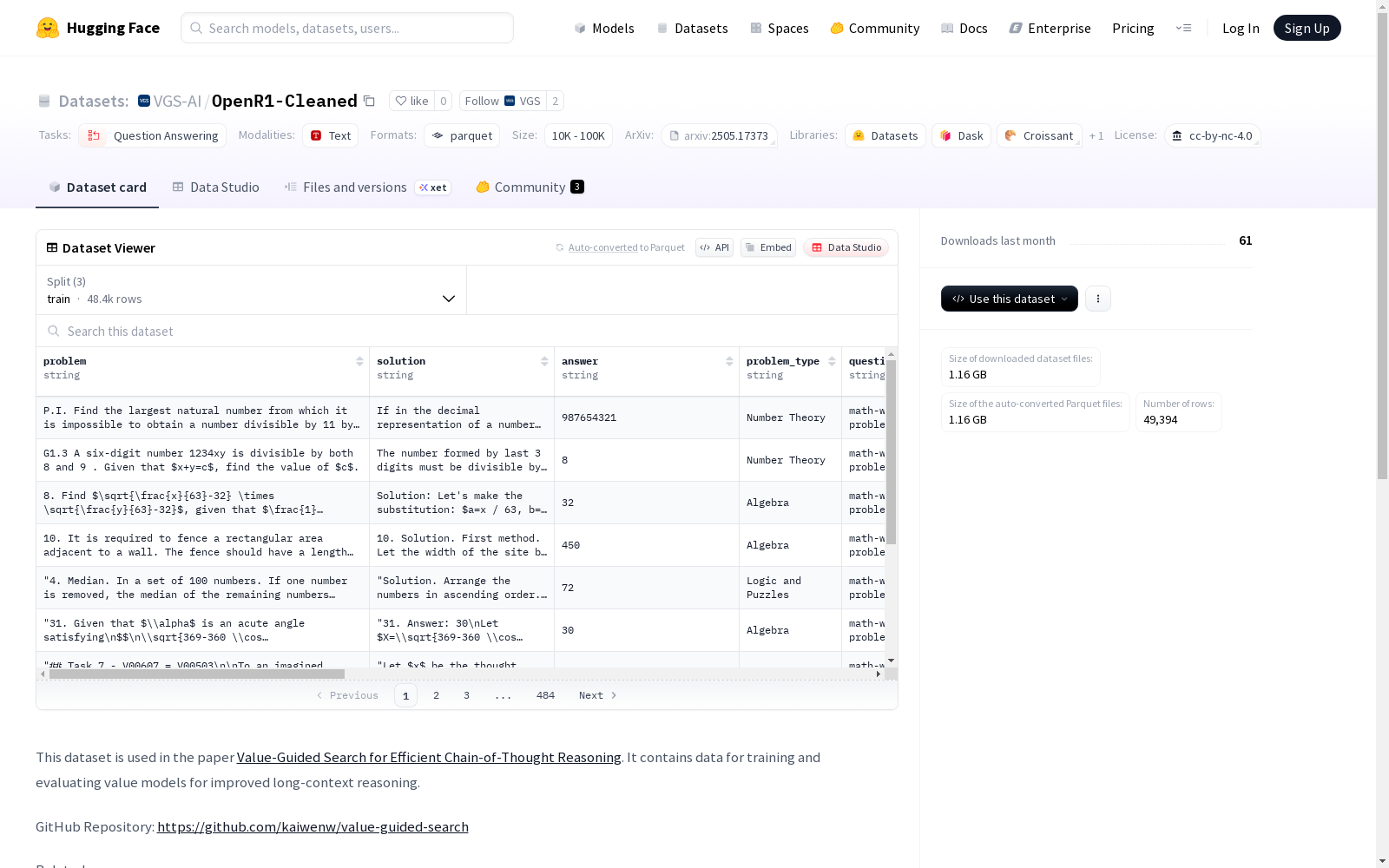Select the answer cell 987654321

click(x=647, y=418)
